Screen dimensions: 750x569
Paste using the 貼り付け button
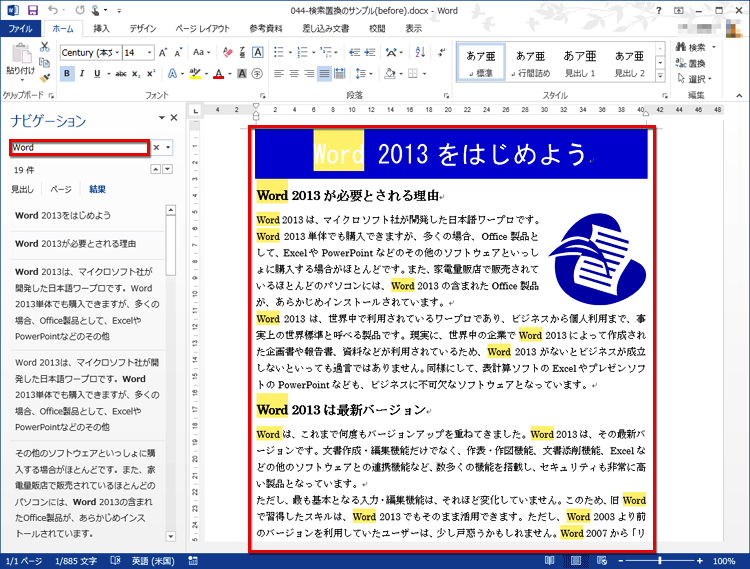pyautogui.click(x=21, y=63)
